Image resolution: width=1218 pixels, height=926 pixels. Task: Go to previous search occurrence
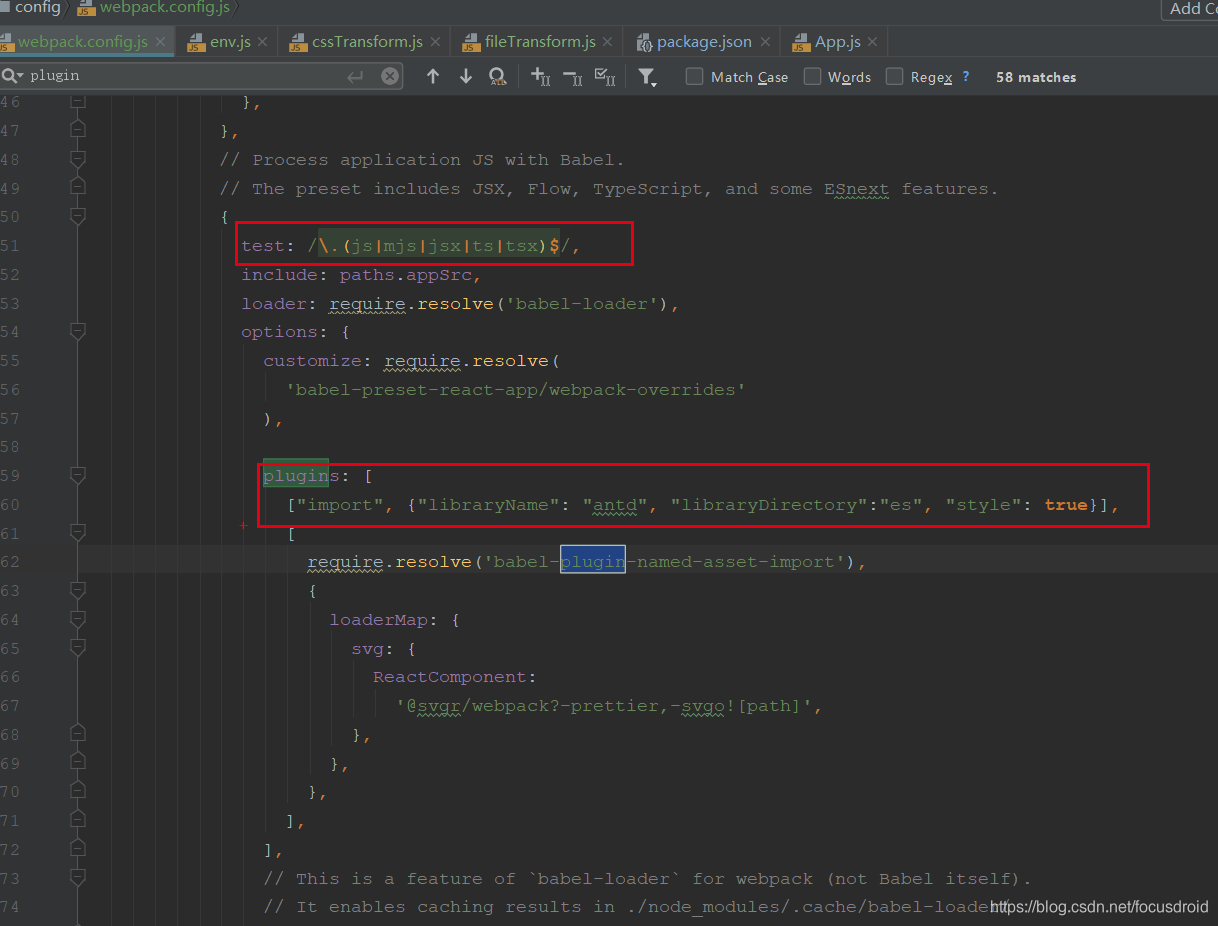pos(433,76)
